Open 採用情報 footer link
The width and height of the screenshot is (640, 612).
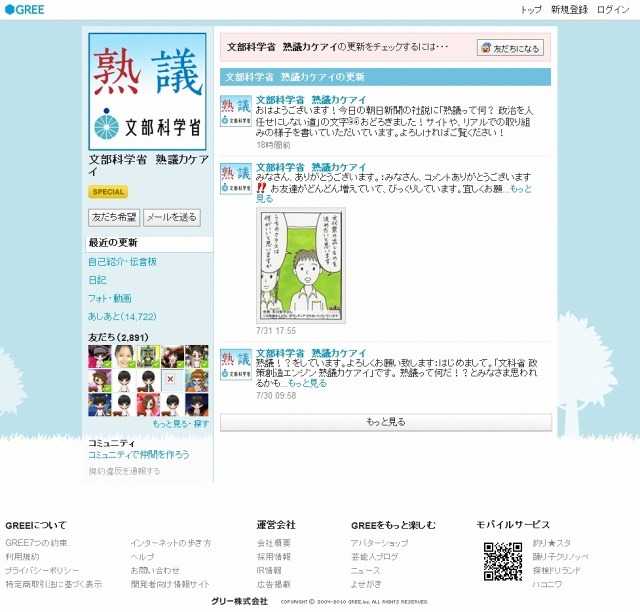(274, 557)
